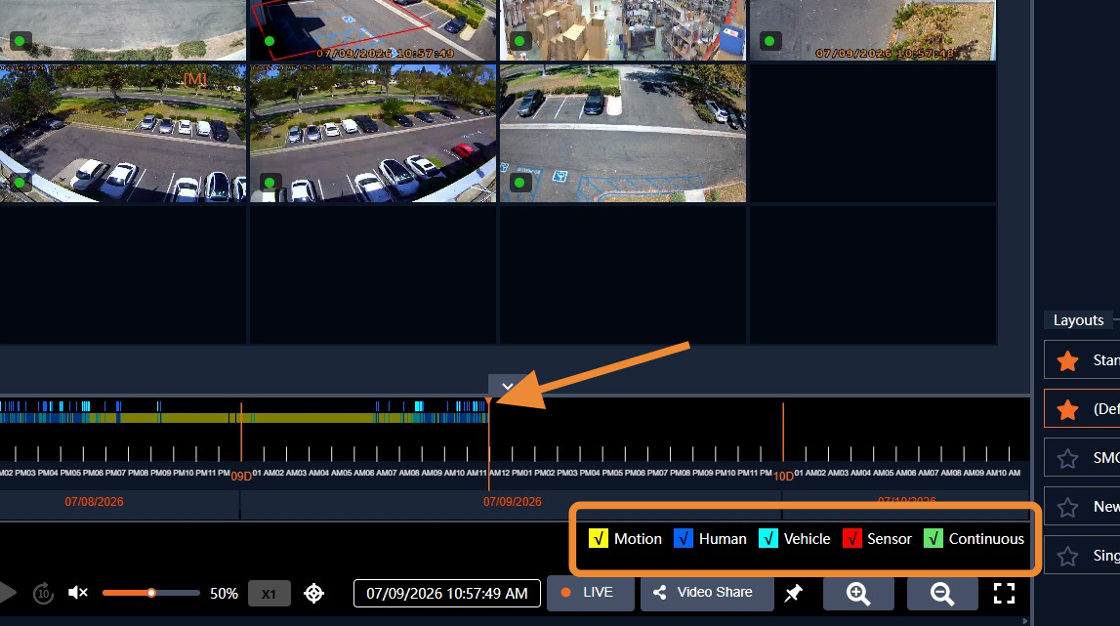Select the layout starting with SMC
Image resolution: width=1120 pixels, height=626 pixels.
point(1082,457)
